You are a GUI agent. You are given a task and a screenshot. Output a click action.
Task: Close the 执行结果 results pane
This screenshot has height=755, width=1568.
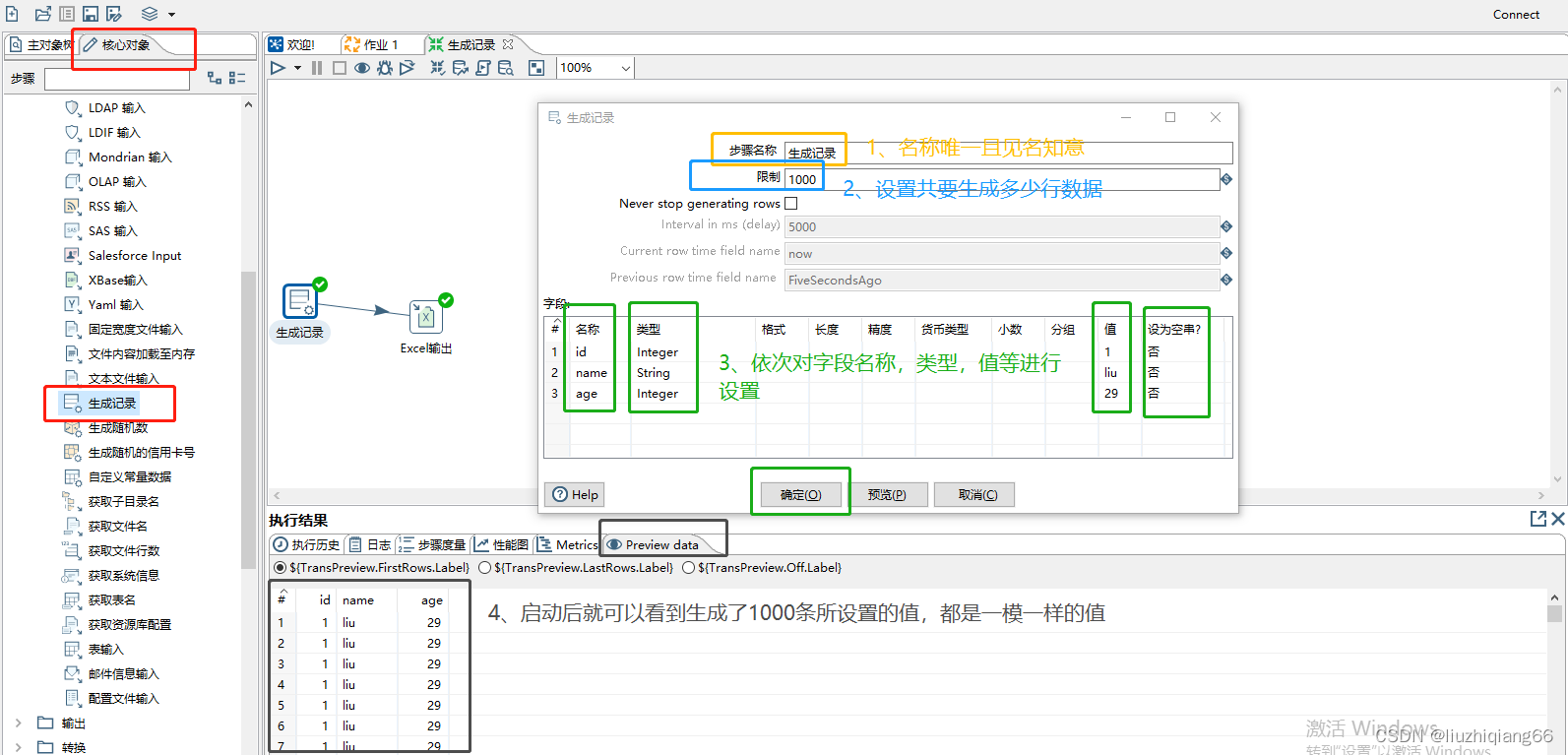click(1558, 519)
